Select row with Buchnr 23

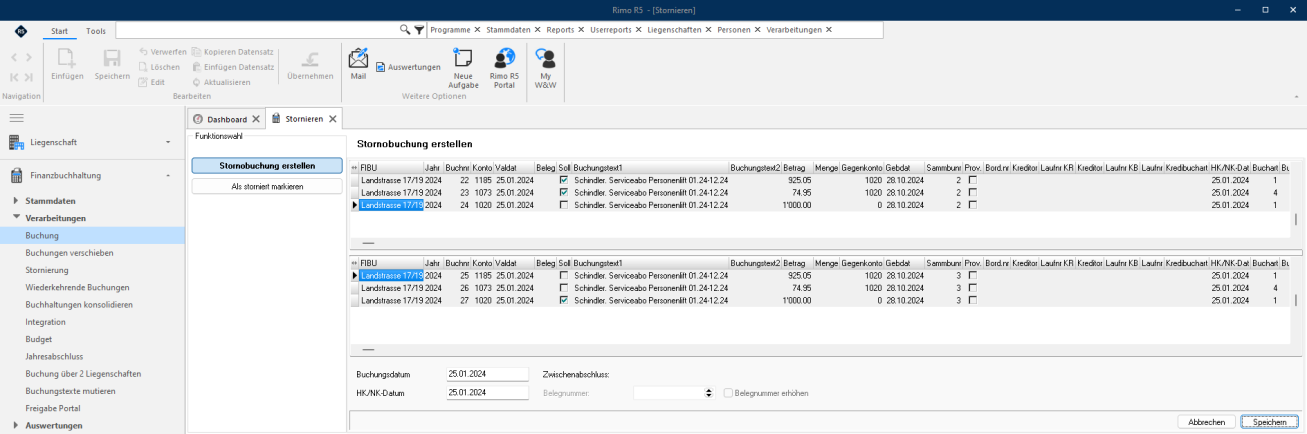[820, 193]
